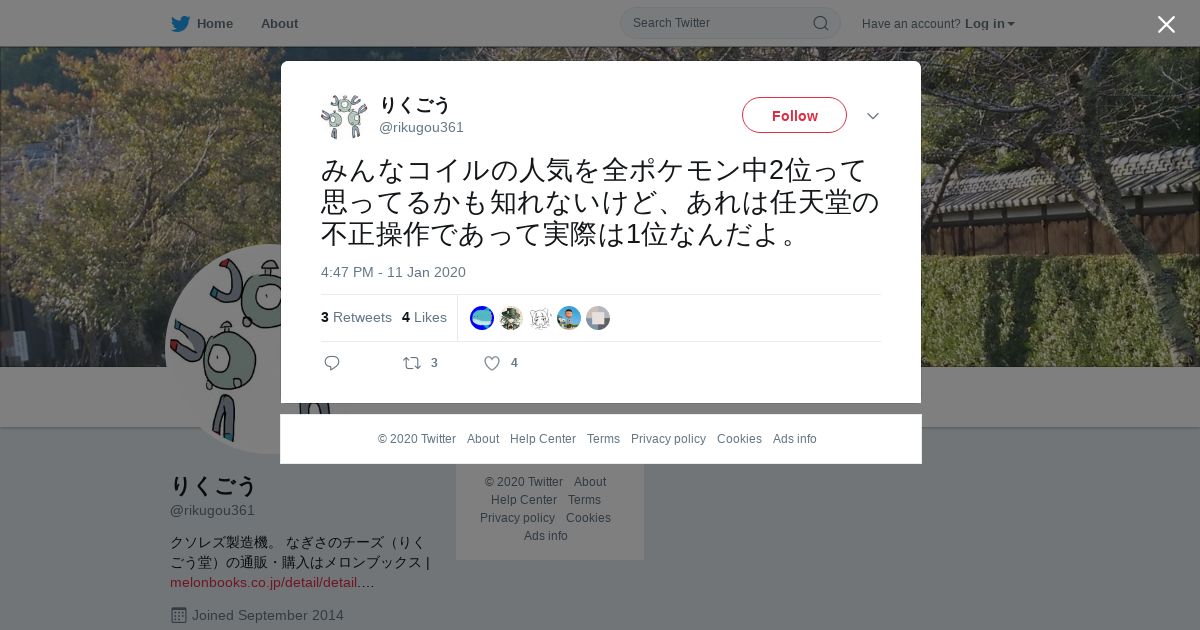The height and width of the screenshot is (630, 1200).
Task: Open Privacy policy in overlay footer
Action: 668,439
